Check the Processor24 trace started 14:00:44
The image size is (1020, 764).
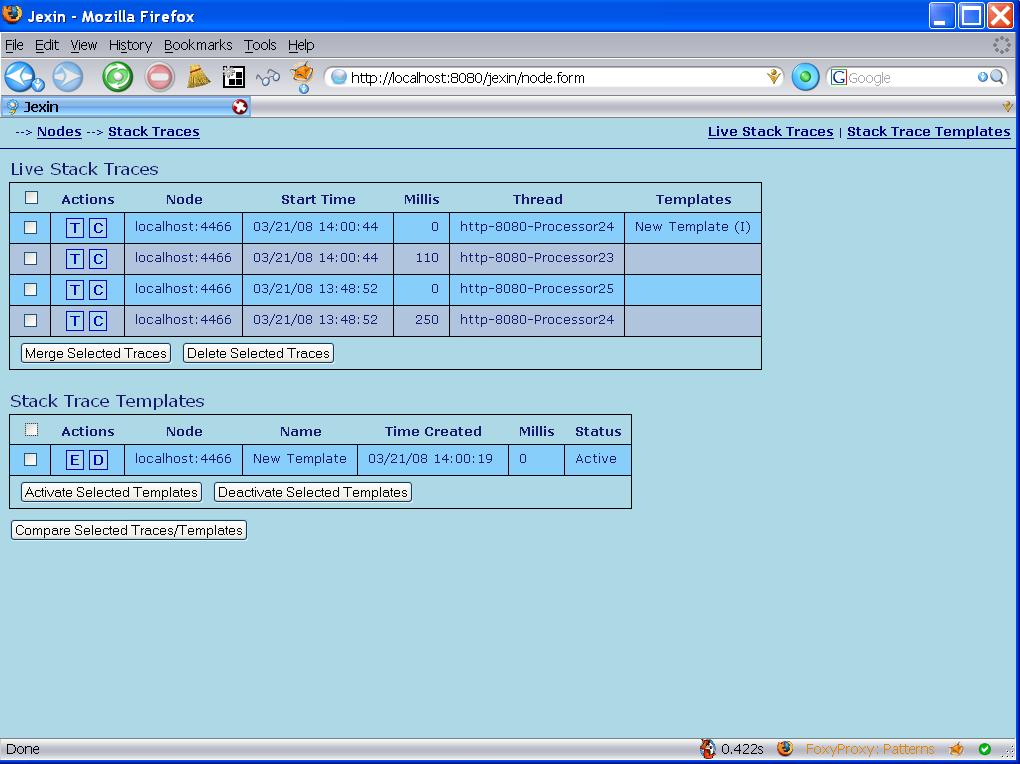pyautogui.click(x=31, y=227)
